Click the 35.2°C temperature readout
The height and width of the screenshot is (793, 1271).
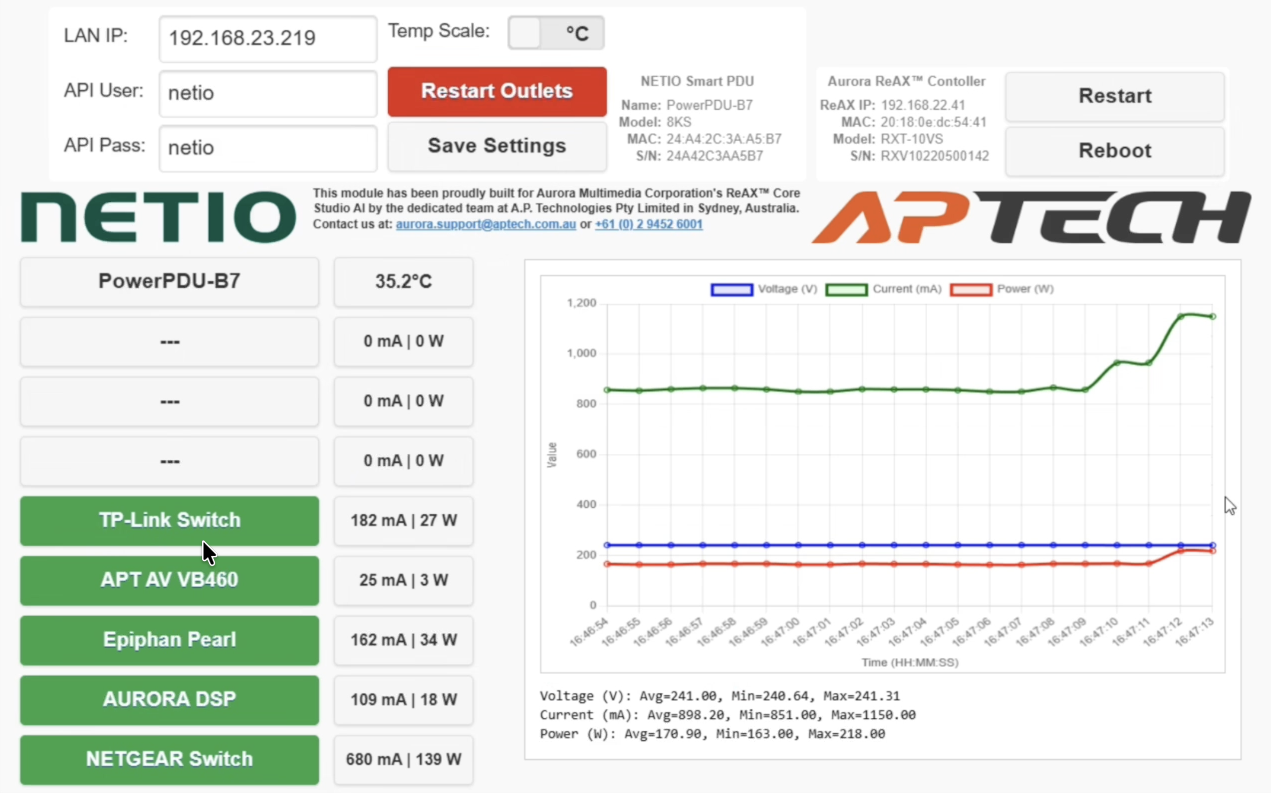coord(403,282)
